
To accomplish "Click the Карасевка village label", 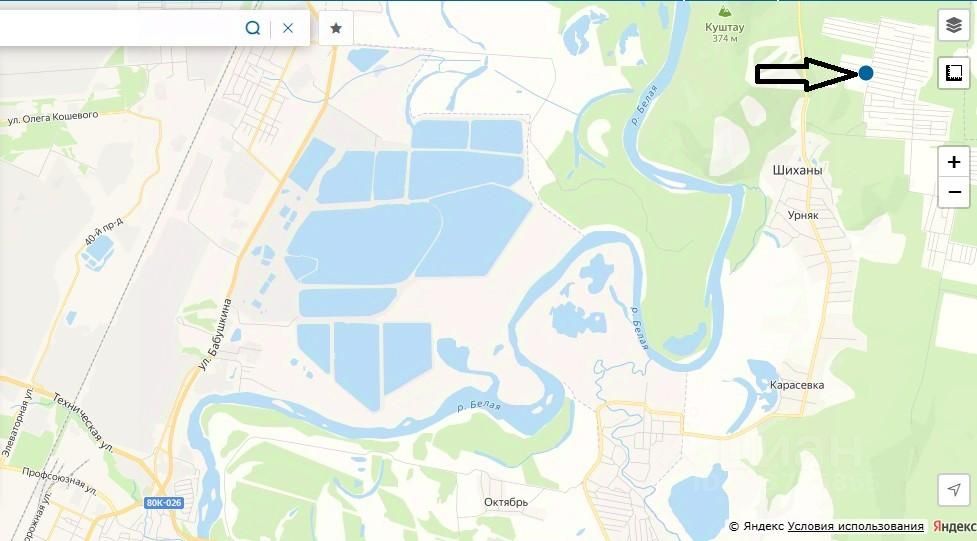I will tap(796, 385).
